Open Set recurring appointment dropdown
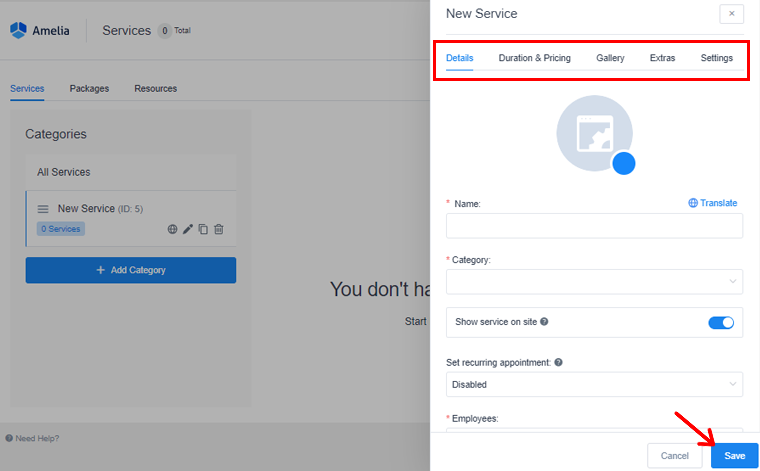 coord(594,384)
